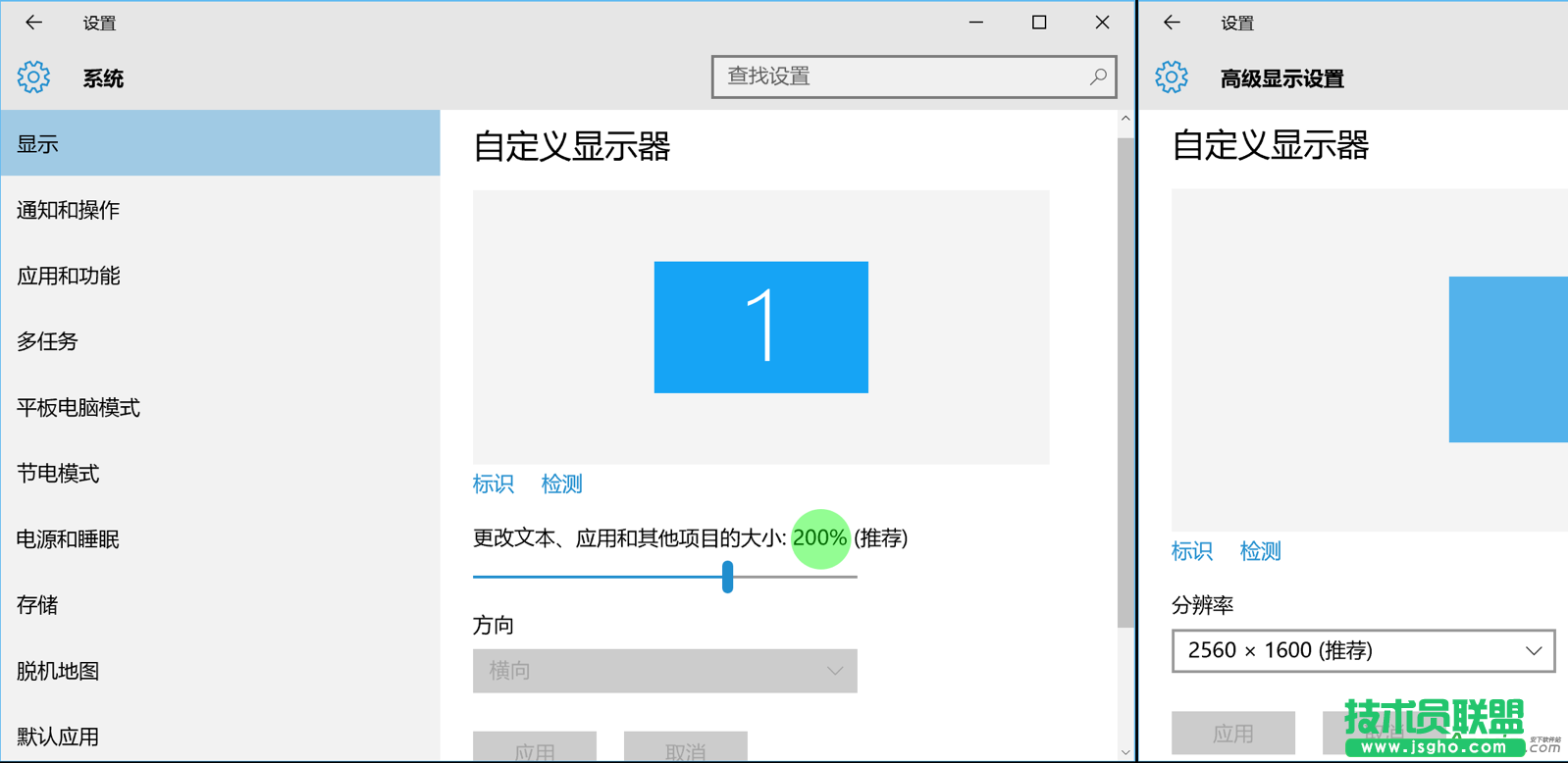The height and width of the screenshot is (763, 1568).
Task: Click 标识 link in Advanced display window
Action: click(x=1192, y=551)
